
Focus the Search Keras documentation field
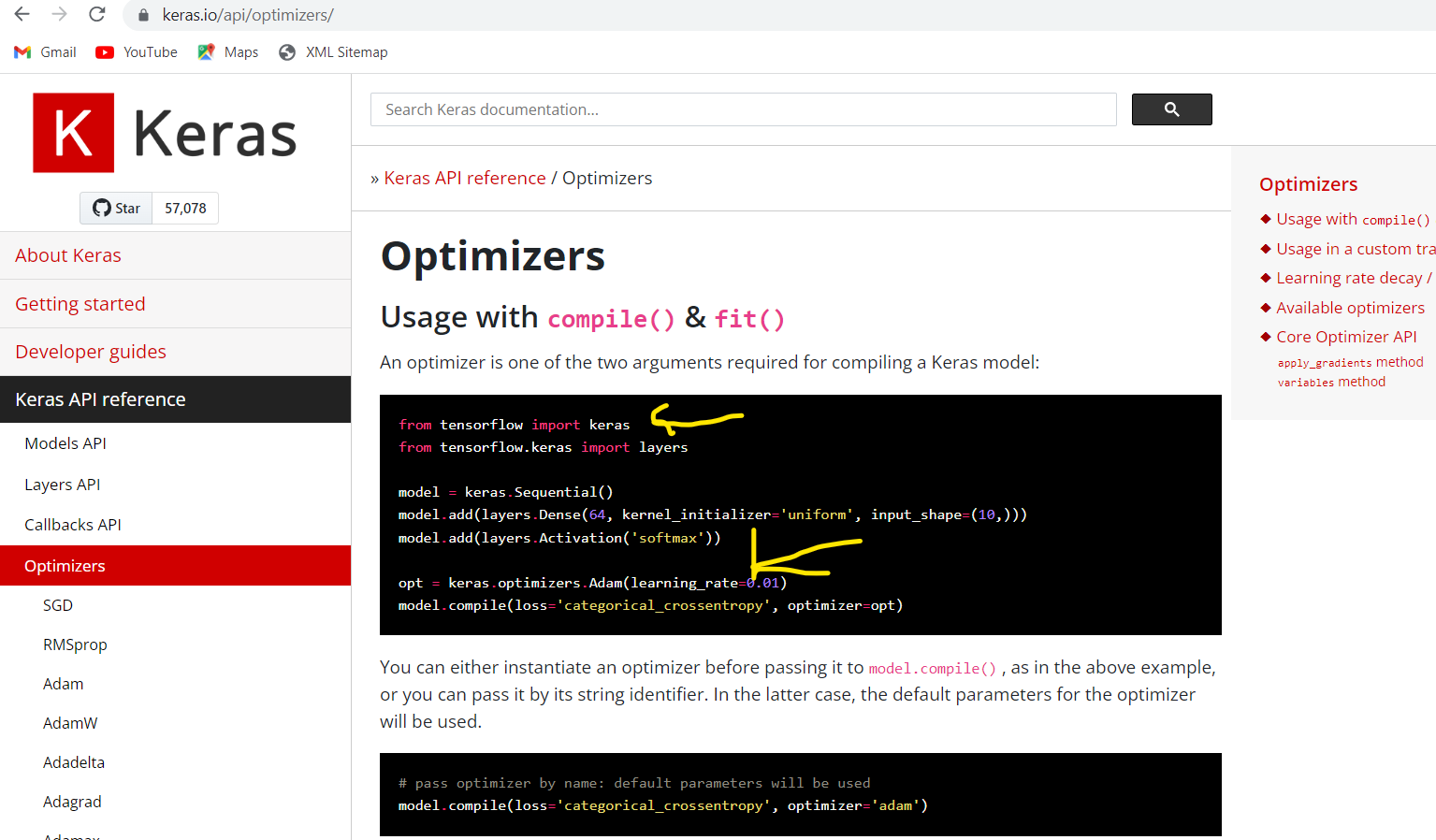744,109
